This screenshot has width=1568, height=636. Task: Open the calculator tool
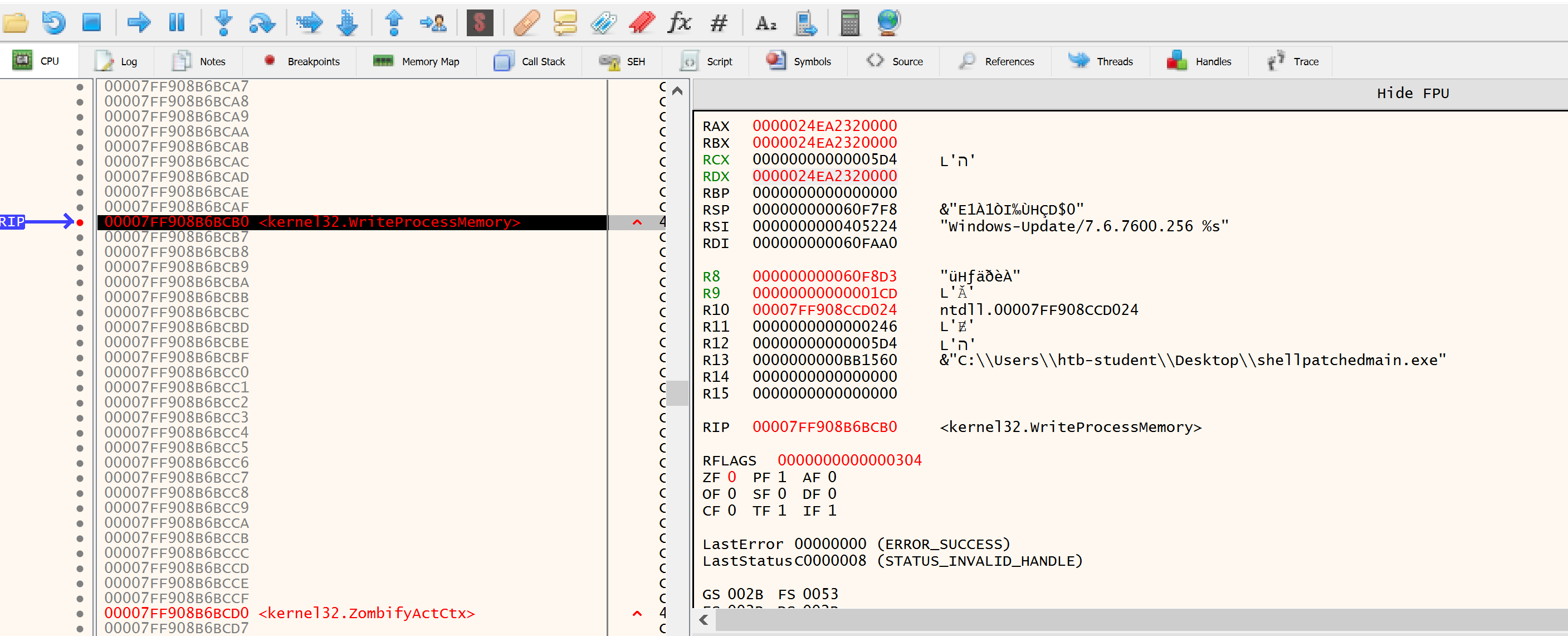850,23
